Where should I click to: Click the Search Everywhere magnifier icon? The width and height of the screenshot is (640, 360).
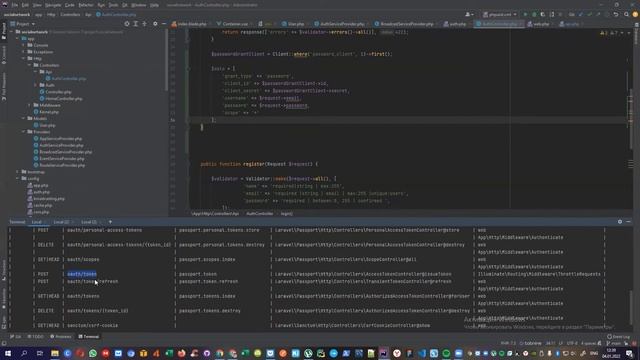pyautogui.click(x=627, y=14)
